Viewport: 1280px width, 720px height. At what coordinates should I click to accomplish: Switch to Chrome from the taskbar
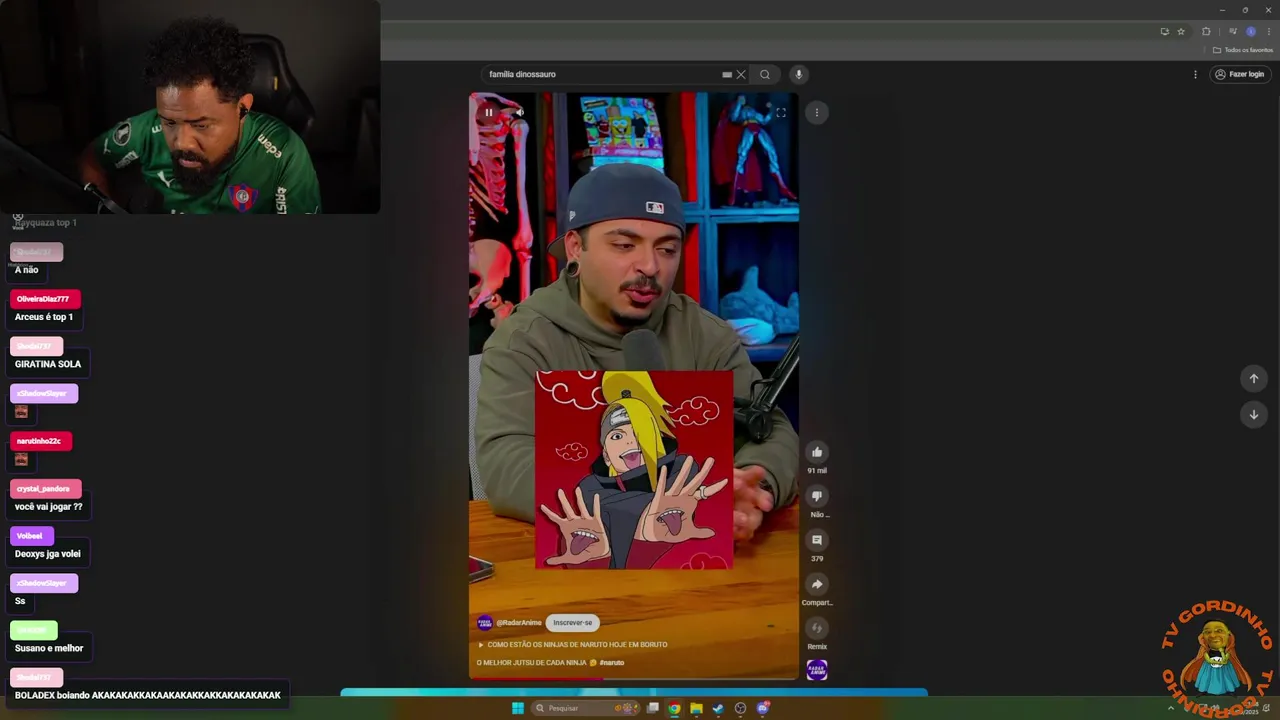pyautogui.click(x=675, y=708)
